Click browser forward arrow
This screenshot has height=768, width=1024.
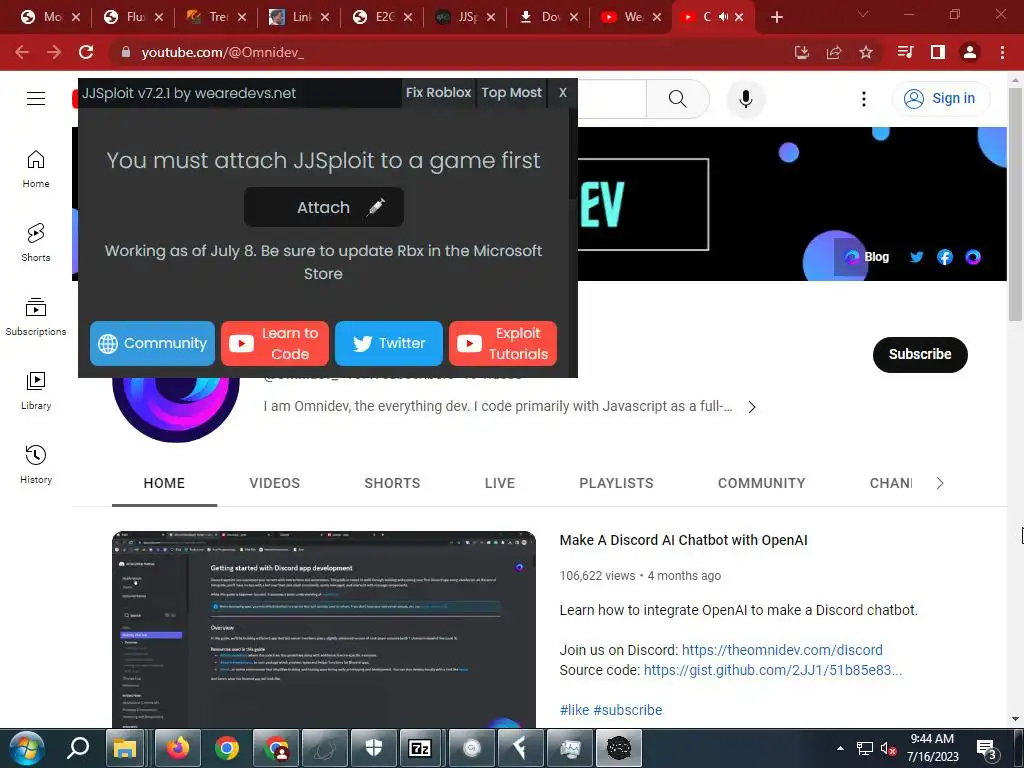pyautogui.click(x=54, y=52)
